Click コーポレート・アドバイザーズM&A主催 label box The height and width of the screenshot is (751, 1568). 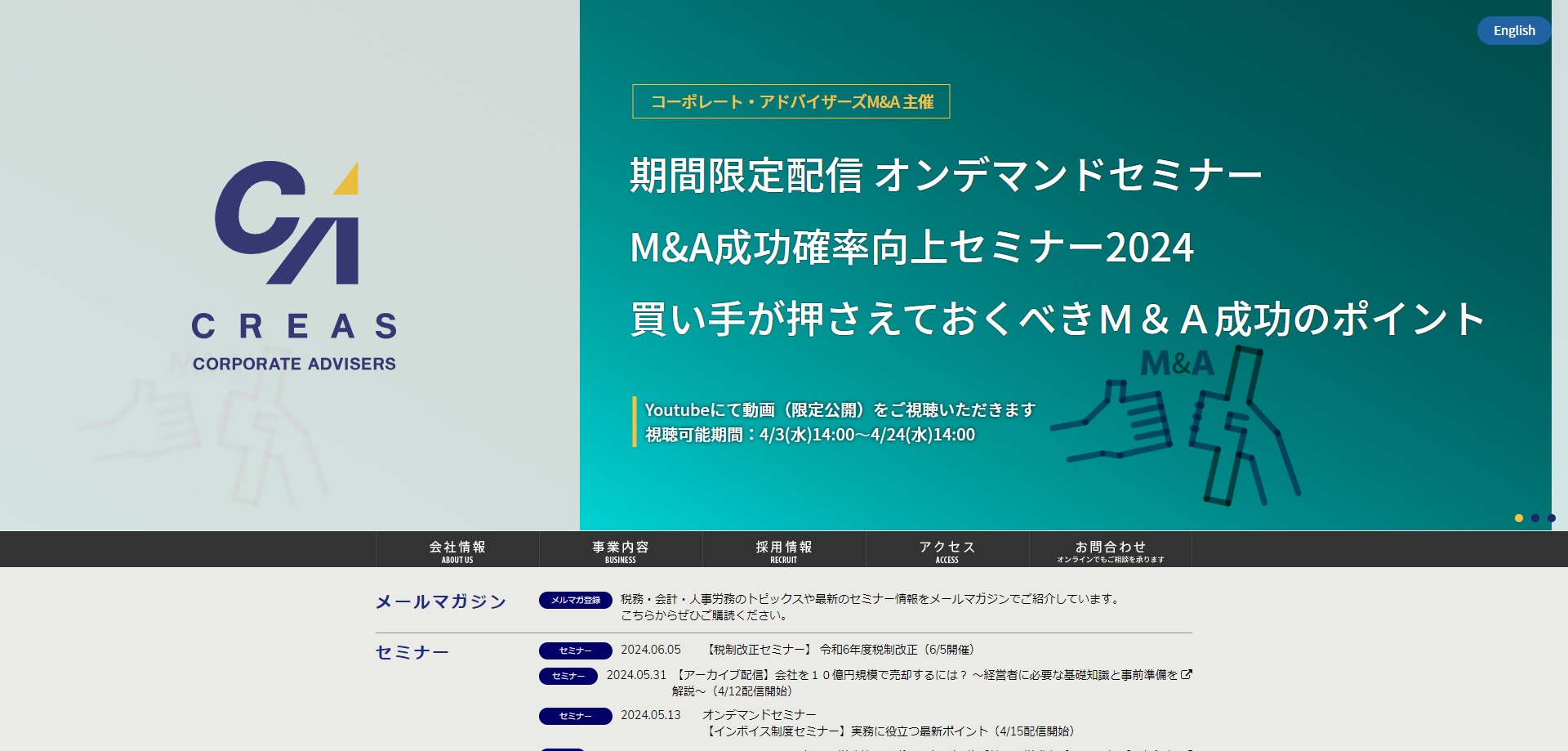(791, 101)
